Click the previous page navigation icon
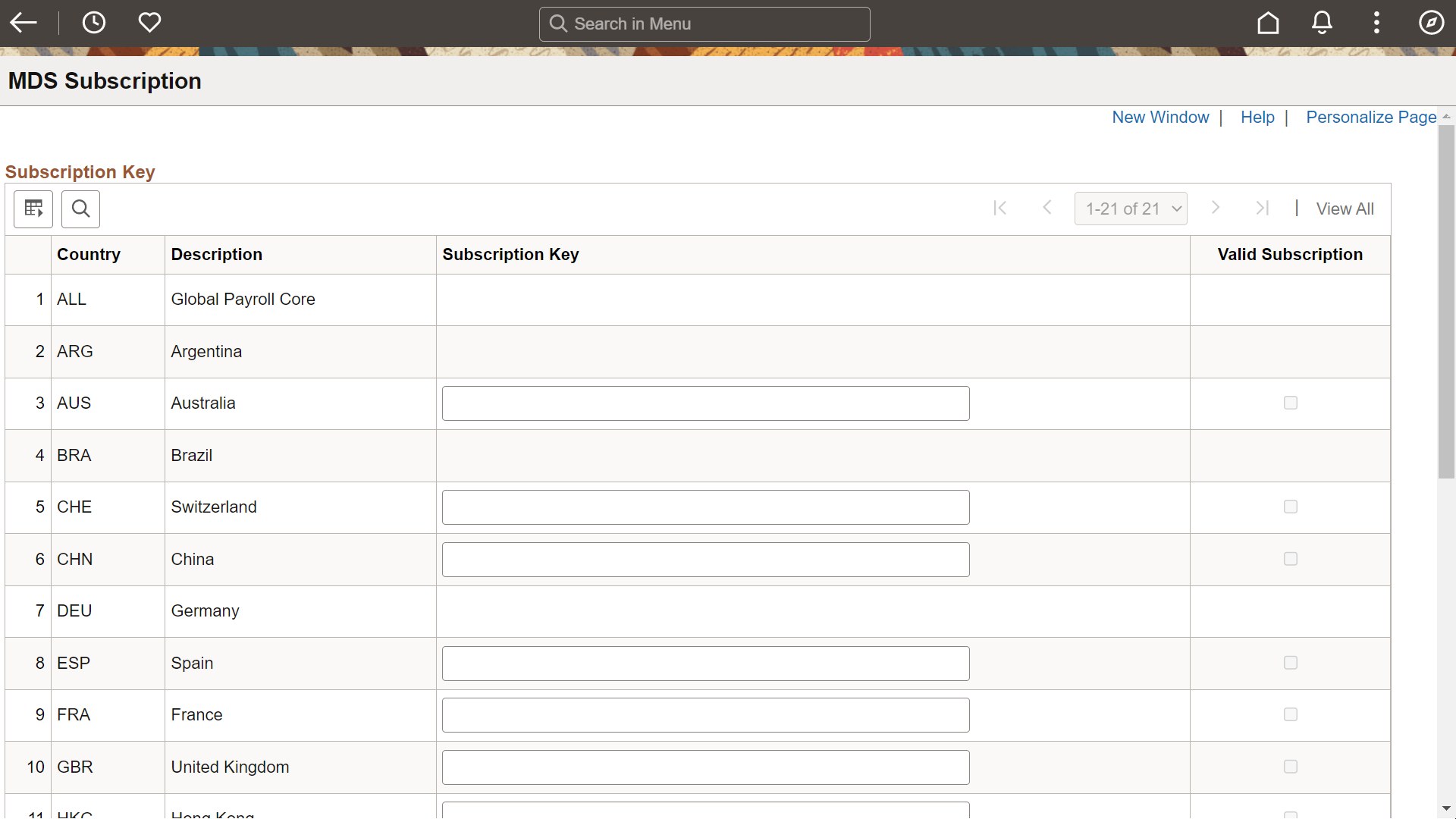This screenshot has height=819, width=1456. (1047, 208)
